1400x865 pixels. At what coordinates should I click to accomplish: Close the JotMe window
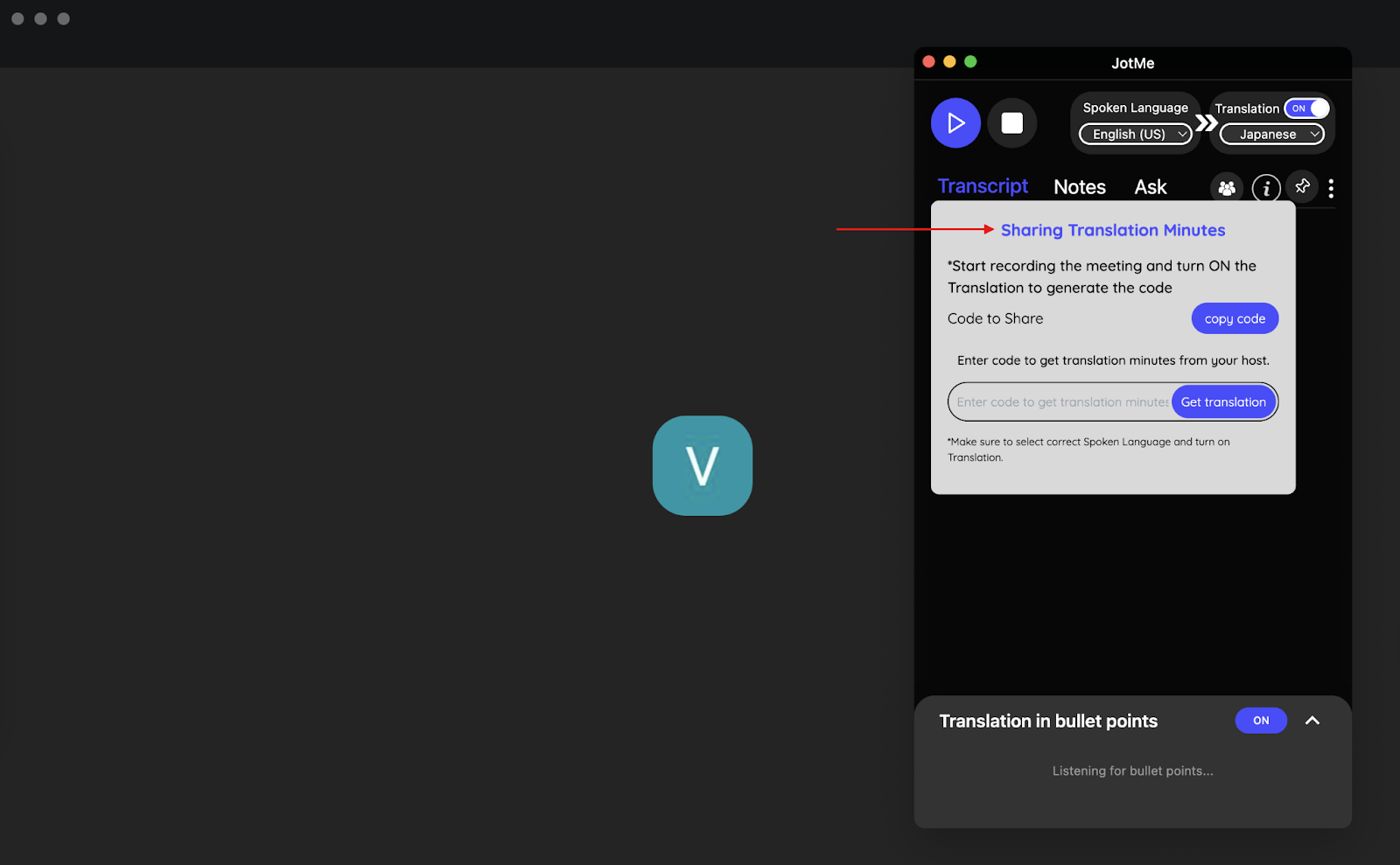(x=929, y=61)
